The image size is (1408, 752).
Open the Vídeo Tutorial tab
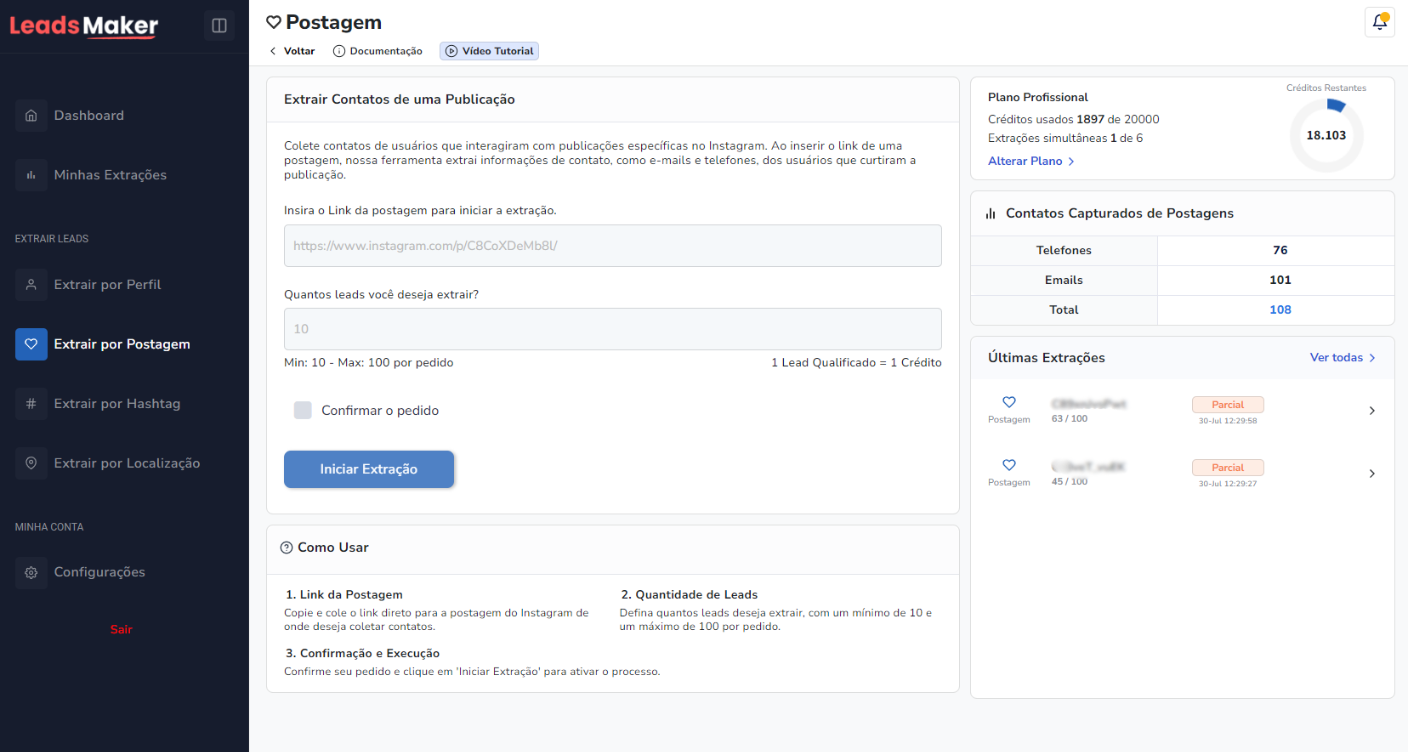(488, 50)
